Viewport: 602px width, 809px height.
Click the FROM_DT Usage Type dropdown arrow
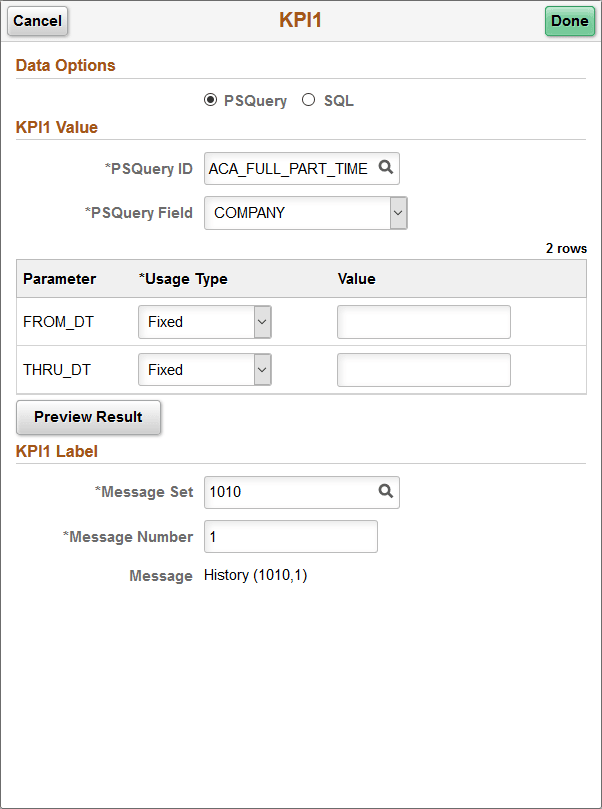tap(264, 321)
